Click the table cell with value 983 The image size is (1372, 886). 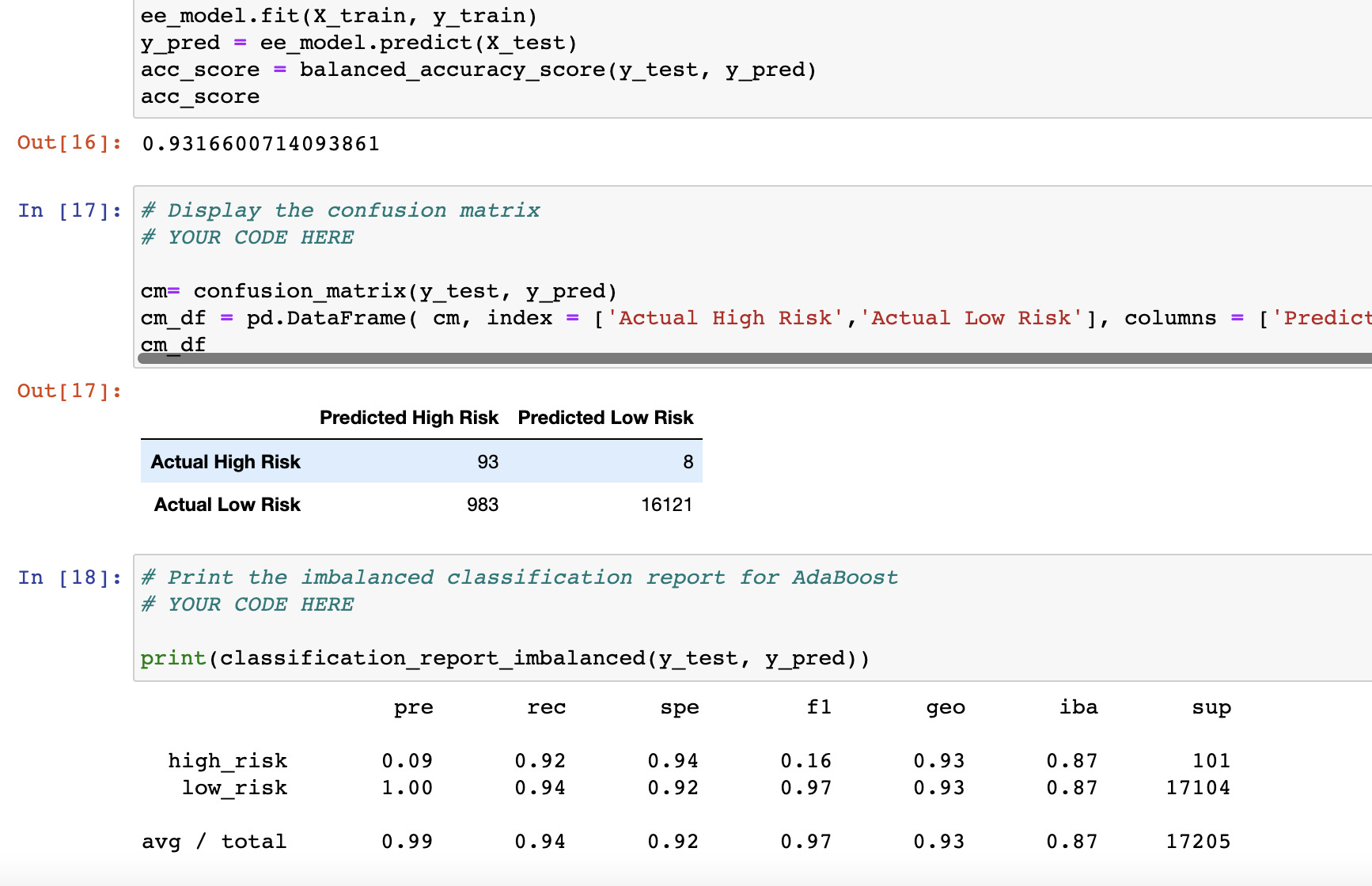pos(483,505)
